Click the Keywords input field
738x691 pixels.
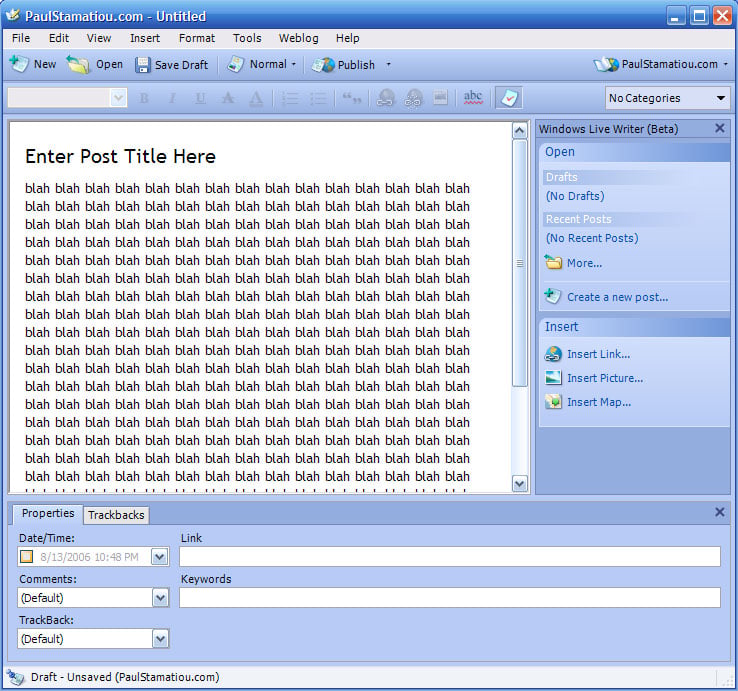click(449, 597)
